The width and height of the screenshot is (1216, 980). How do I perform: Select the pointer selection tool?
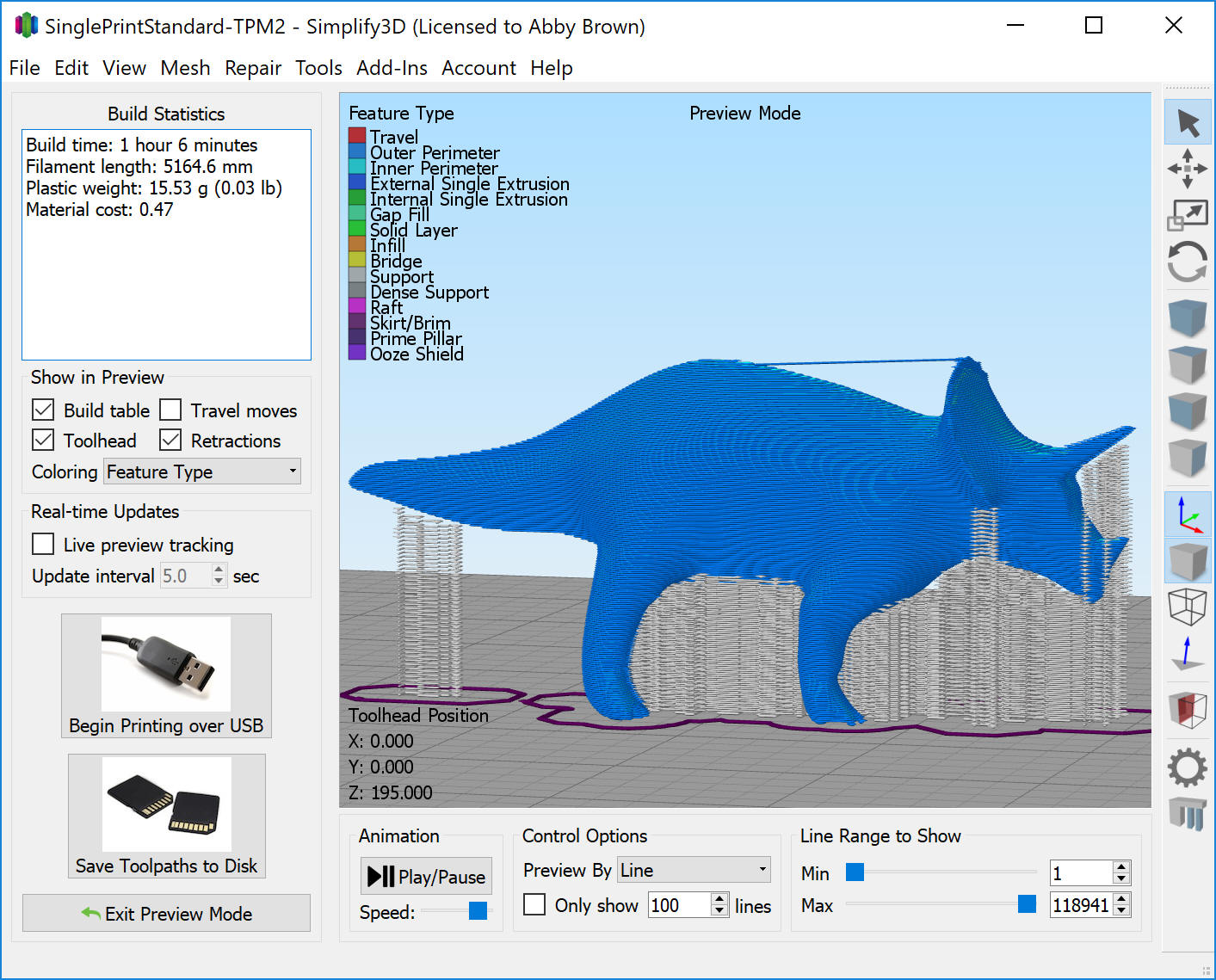click(x=1188, y=122)
